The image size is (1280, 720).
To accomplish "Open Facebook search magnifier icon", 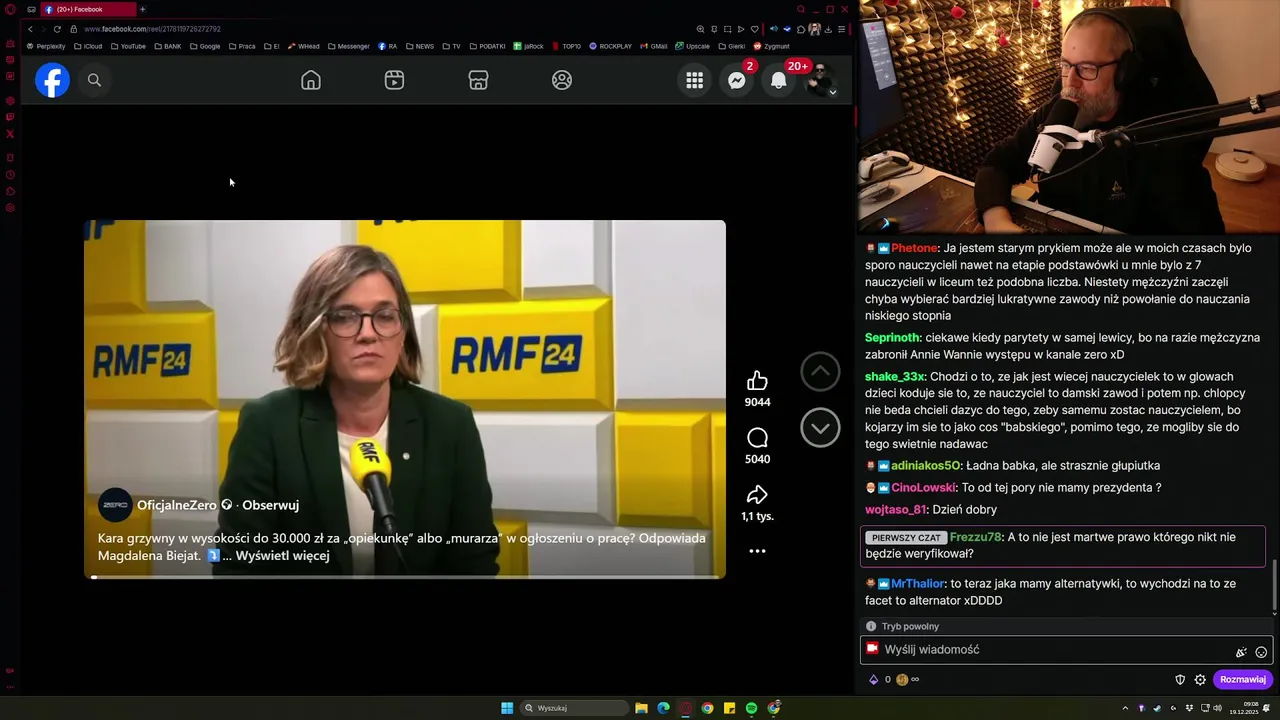I will [x=94, y=80].
